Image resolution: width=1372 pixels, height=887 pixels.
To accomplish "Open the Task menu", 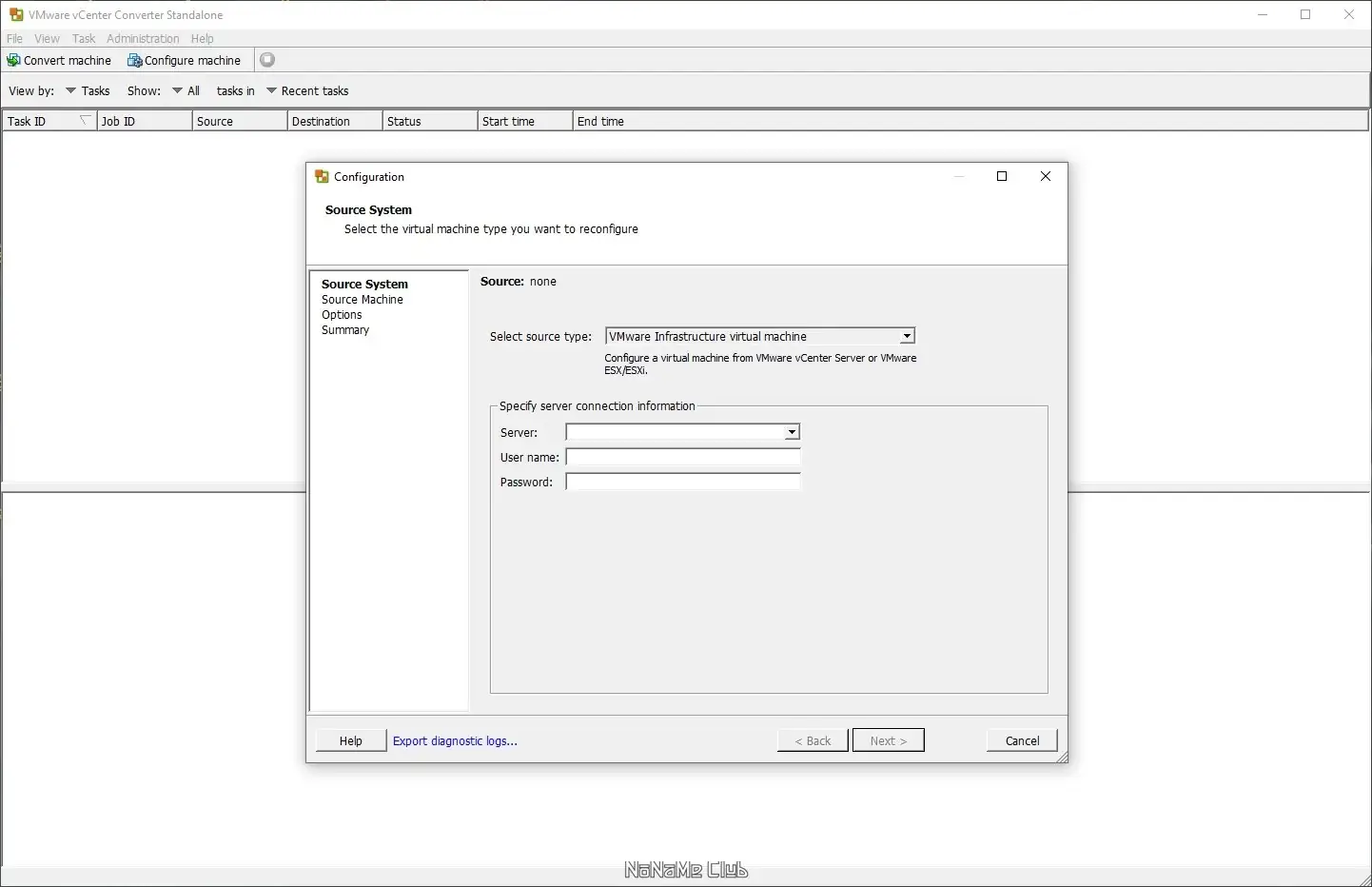I will click(84, 39).
